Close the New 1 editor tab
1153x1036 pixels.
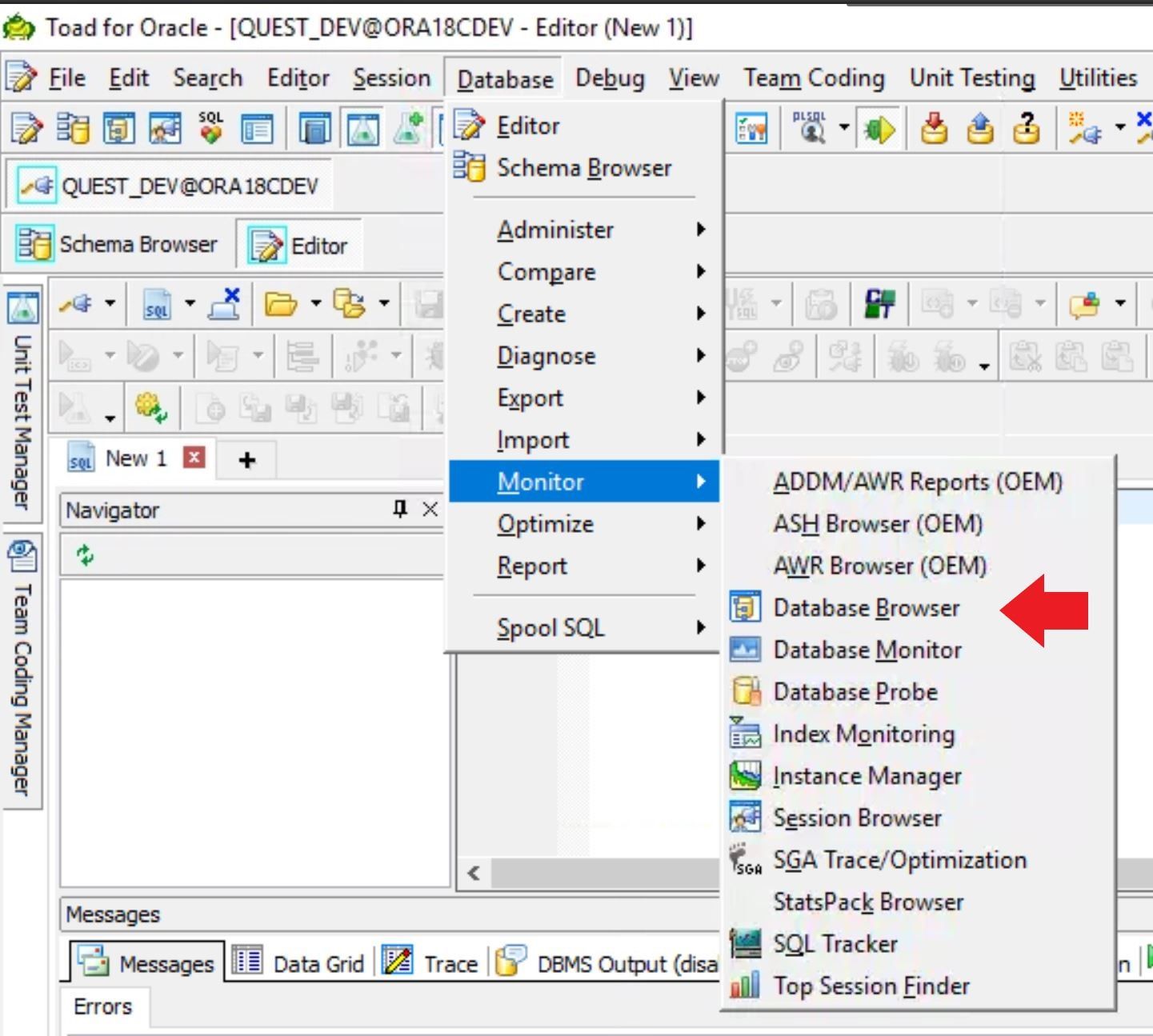click(194, 458)
